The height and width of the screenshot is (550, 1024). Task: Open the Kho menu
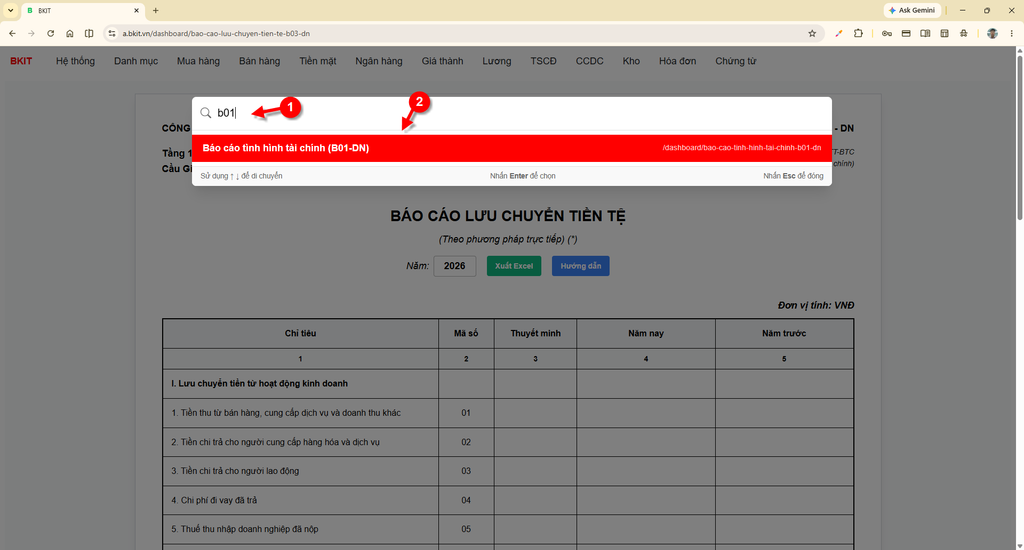(631, 61)
